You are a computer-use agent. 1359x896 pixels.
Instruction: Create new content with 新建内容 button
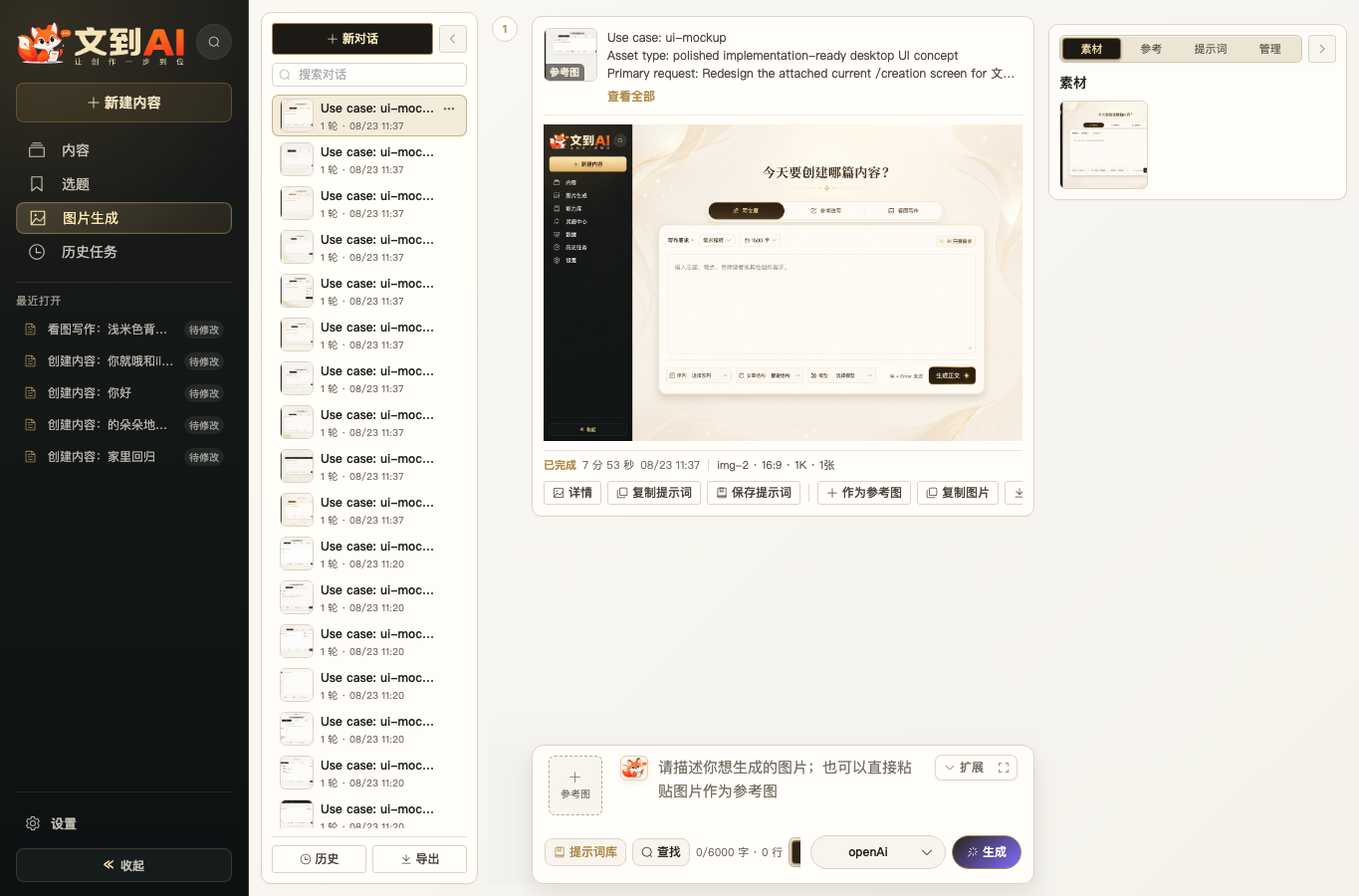124,103
